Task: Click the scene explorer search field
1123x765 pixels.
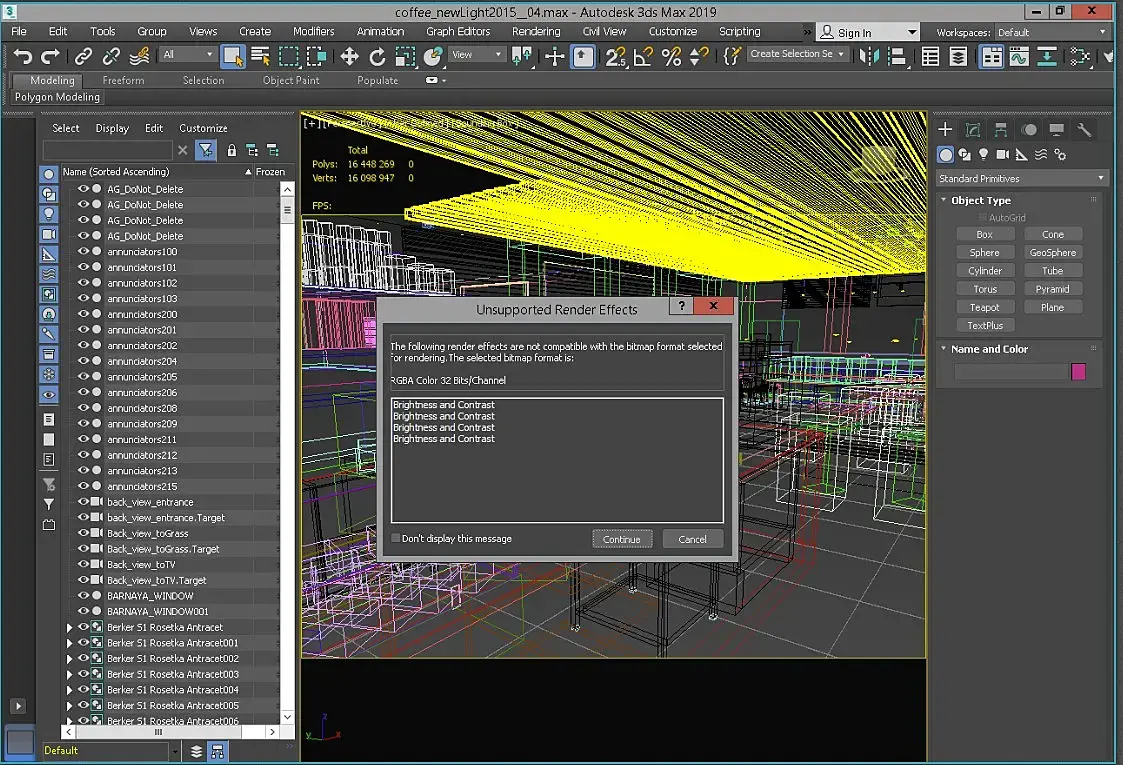Action: [107, 150]
